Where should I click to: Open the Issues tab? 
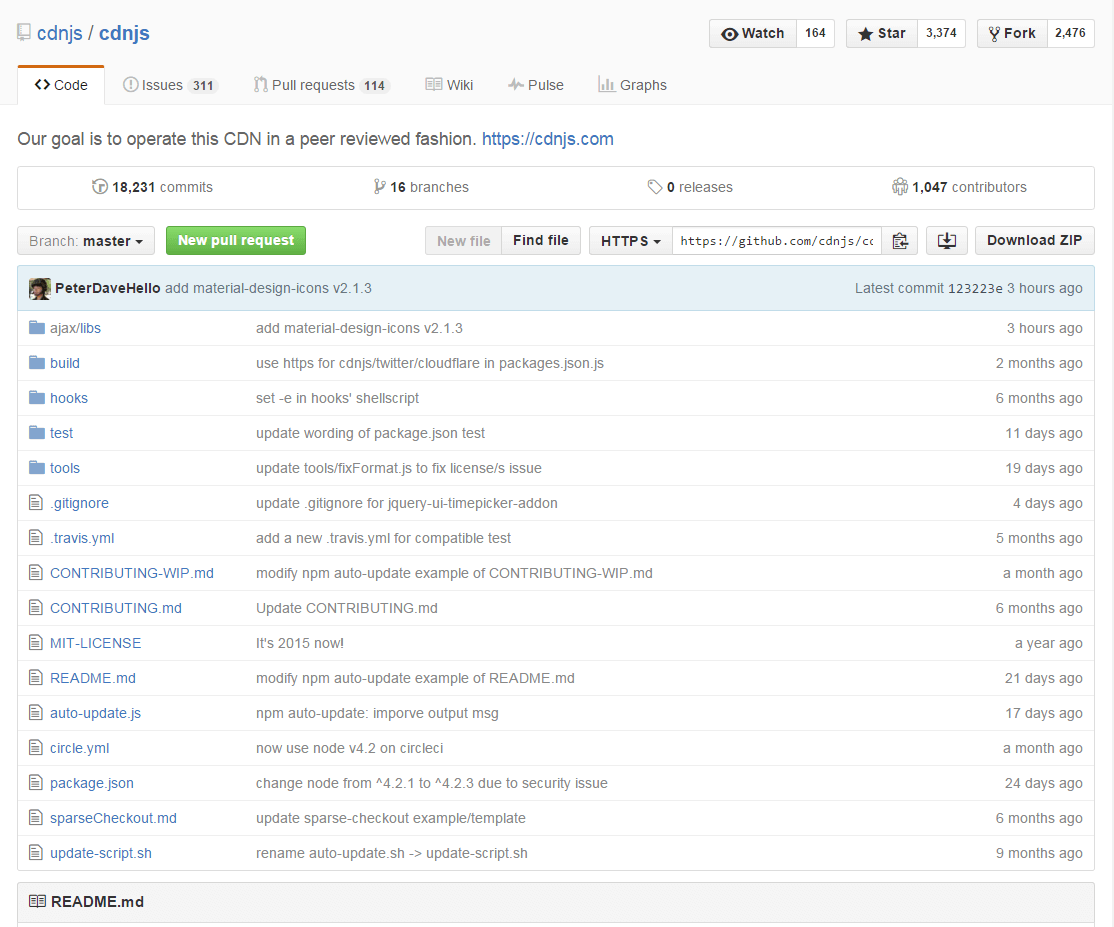(170, 85)
